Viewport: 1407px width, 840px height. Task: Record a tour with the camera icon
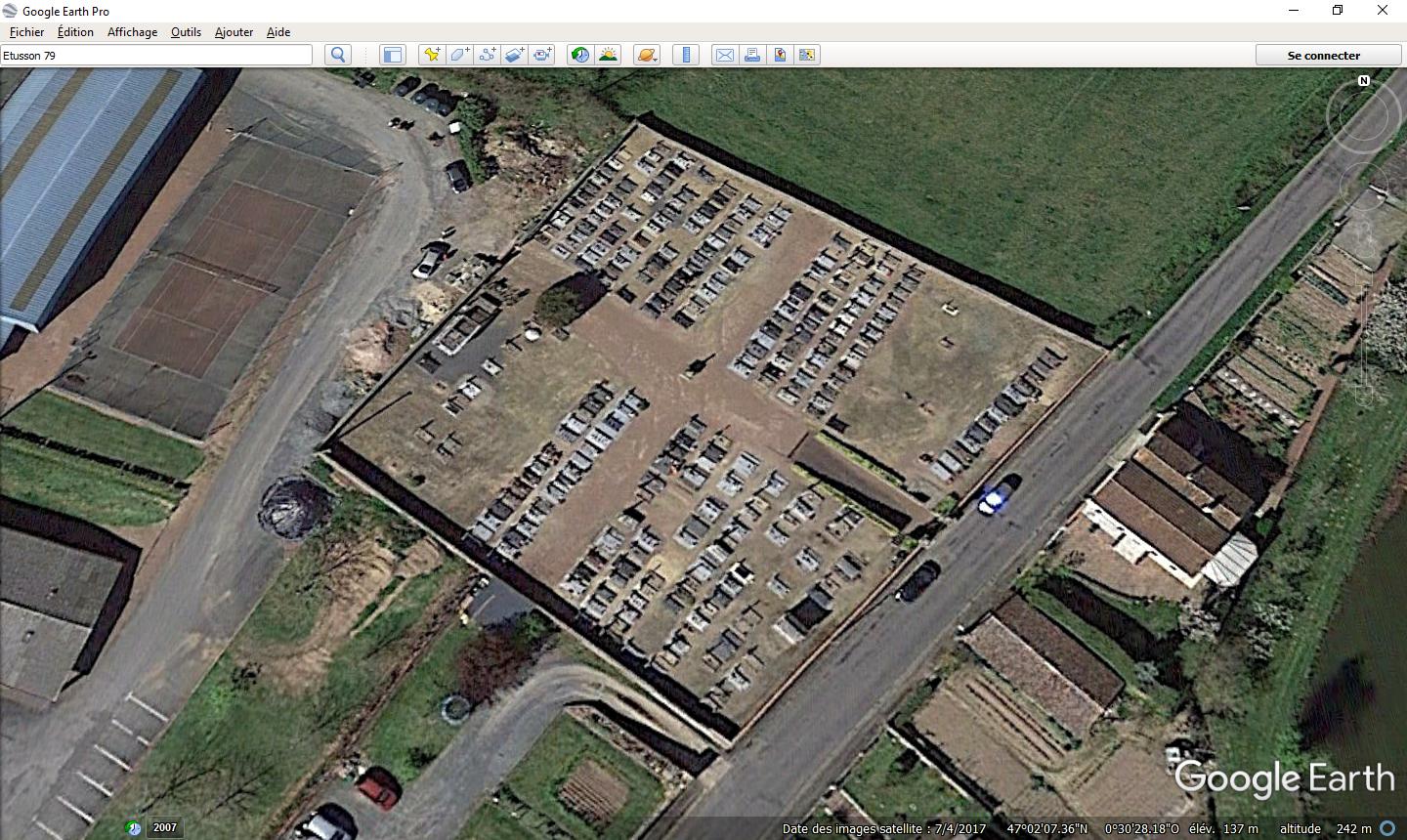tap(542, 55)
